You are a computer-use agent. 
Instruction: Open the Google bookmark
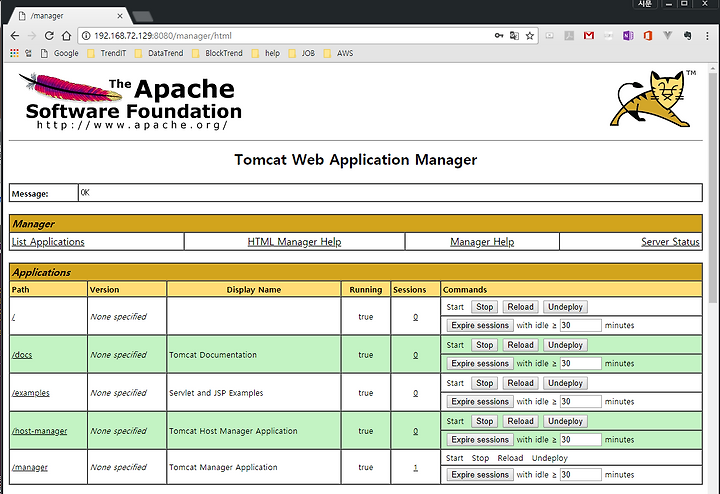coord(60,53)
